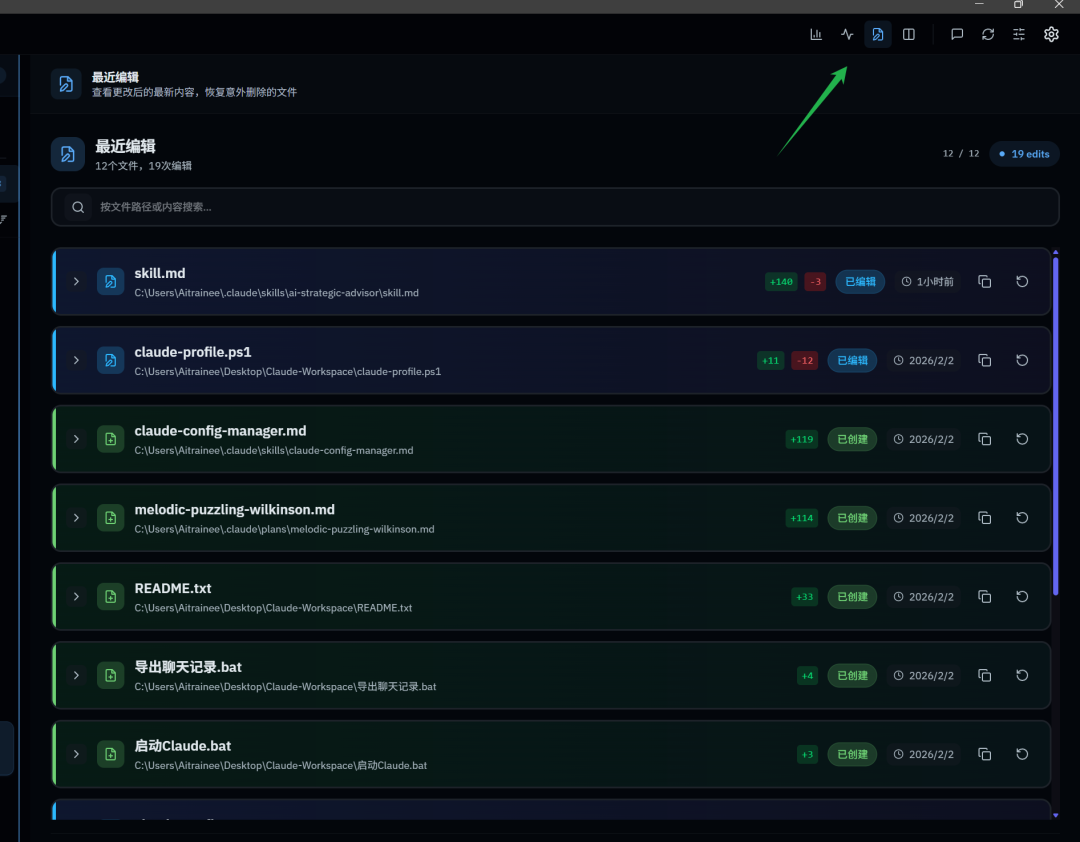Click the 已编辑 badge on skill.md
This screenshot has width=1080, height=842.
(x=860, y=282)
